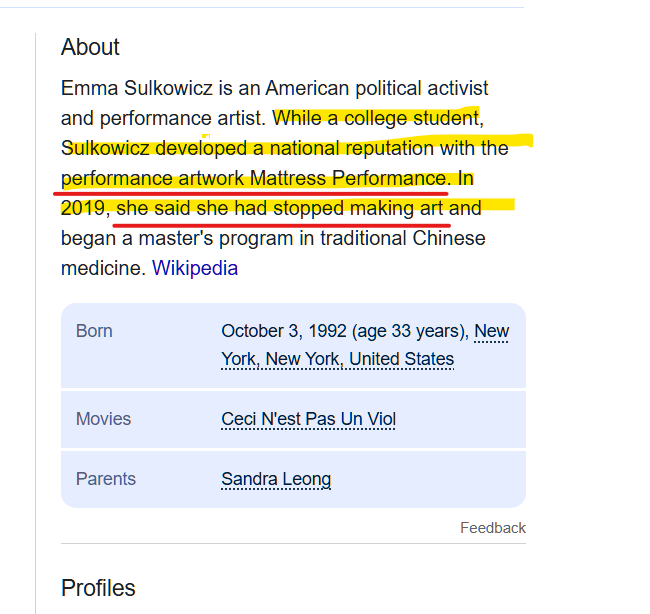The width and height of the screenshot is (650, 614).
Task: Open New York, New York, United States link
Action: [337, 359]
